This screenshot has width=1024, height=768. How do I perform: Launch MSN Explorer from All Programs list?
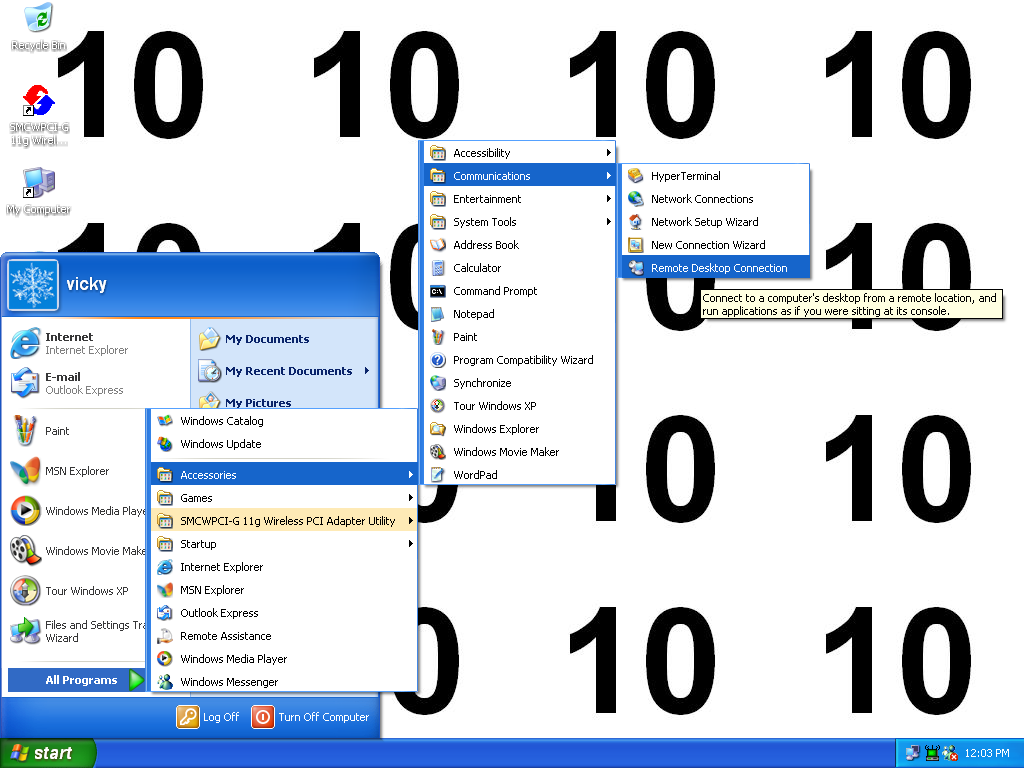[284, 590]
